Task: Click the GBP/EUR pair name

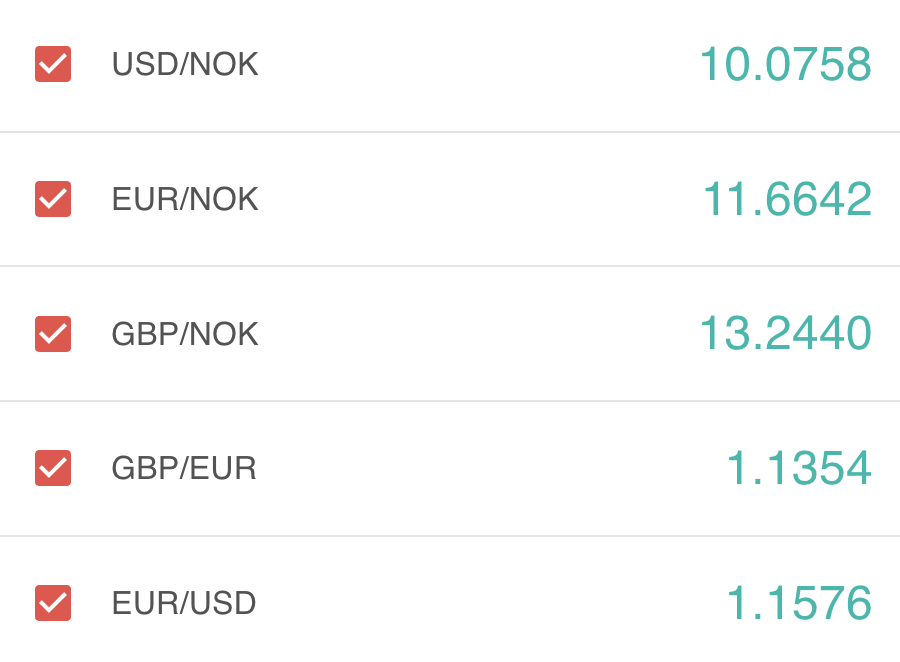Action: coord(184,468)
